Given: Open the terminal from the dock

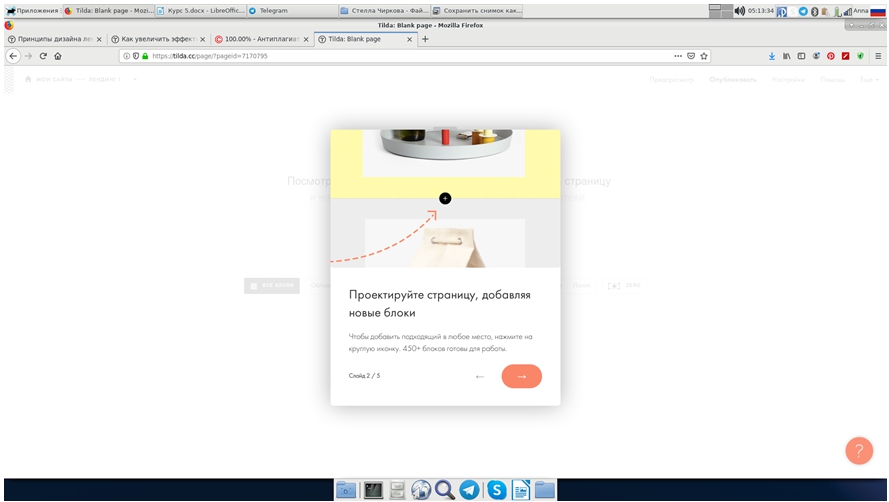Looking at the screenshot, I should point(373,490).
